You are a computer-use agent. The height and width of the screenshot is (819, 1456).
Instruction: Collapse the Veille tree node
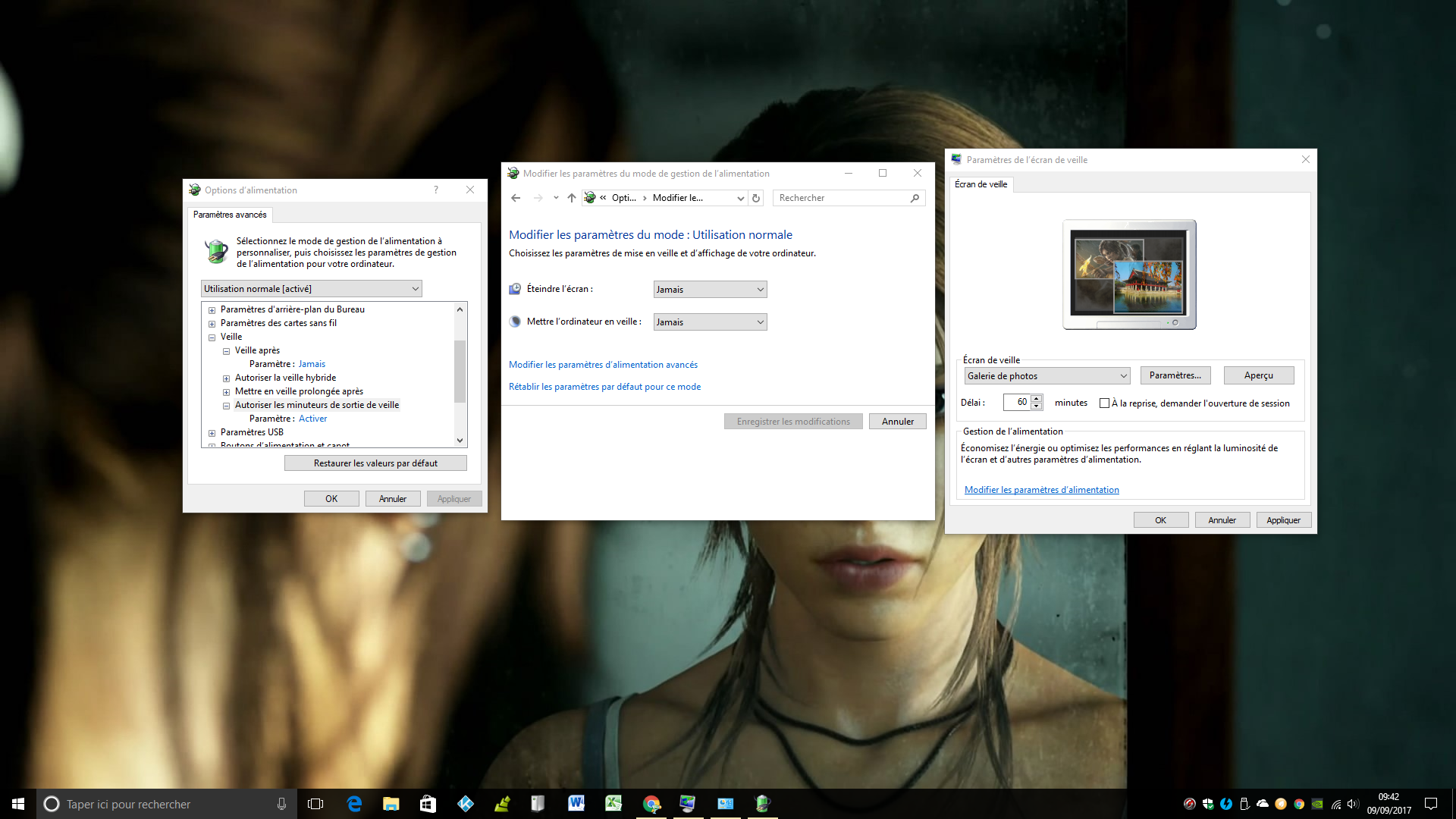click(x=212, y=337)
